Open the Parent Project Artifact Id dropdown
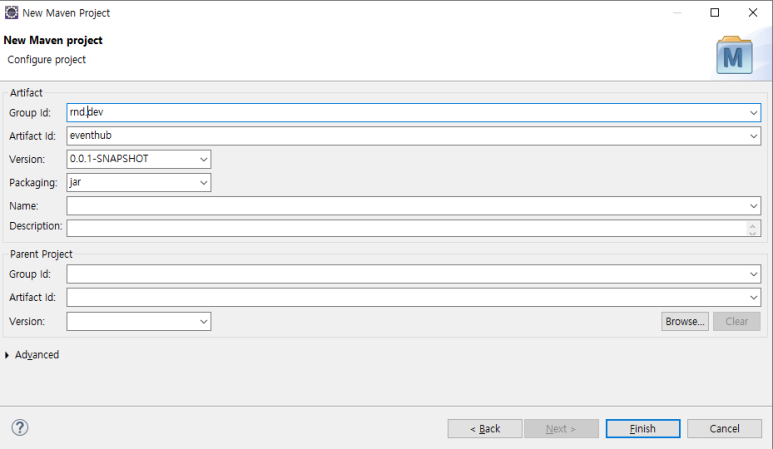Viewport: 773px width, 449px height. 753,298
